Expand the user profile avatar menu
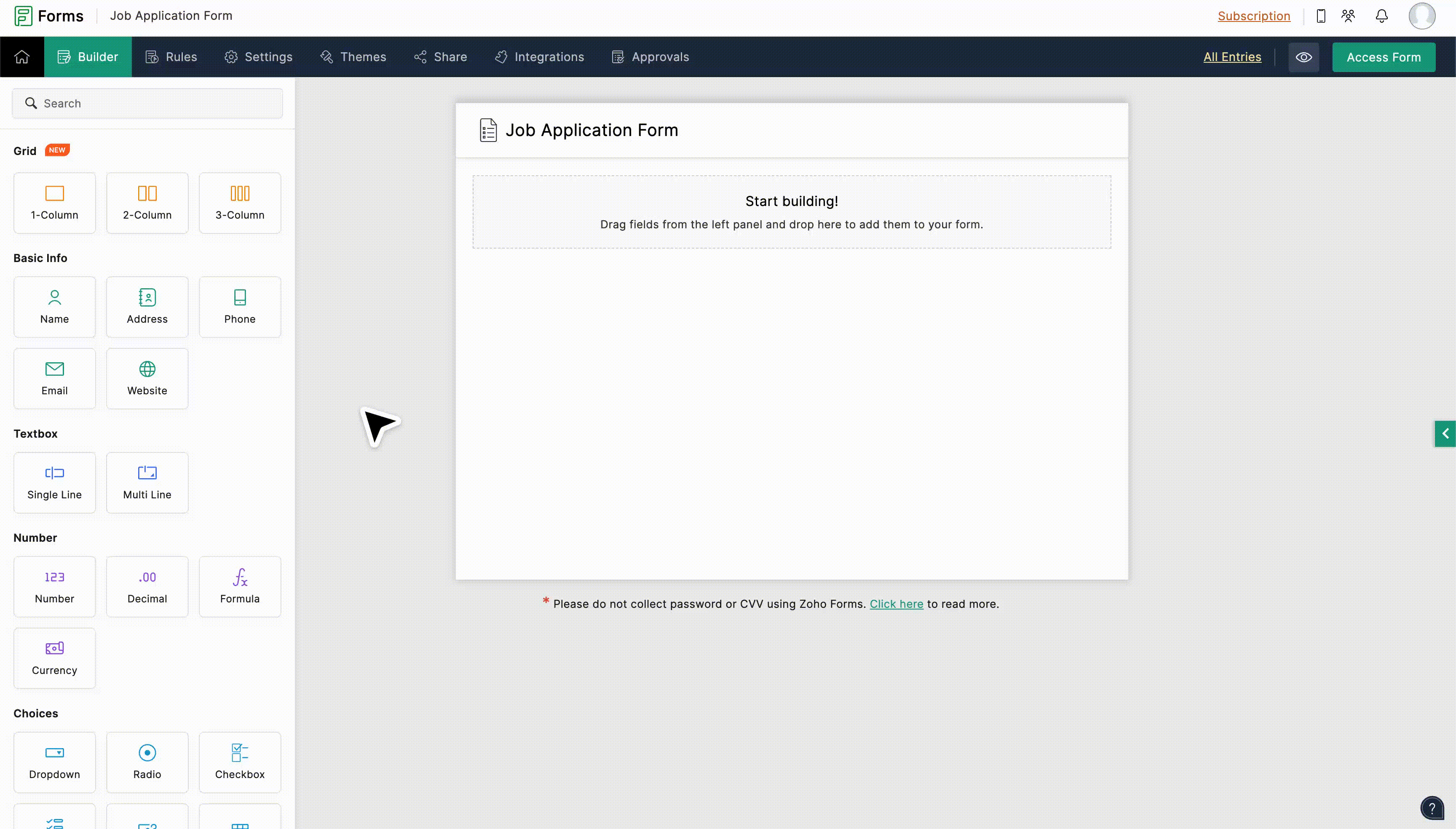Viewport: 1456px width, 829px height. pyautogui.click(x=1422, y=15)
